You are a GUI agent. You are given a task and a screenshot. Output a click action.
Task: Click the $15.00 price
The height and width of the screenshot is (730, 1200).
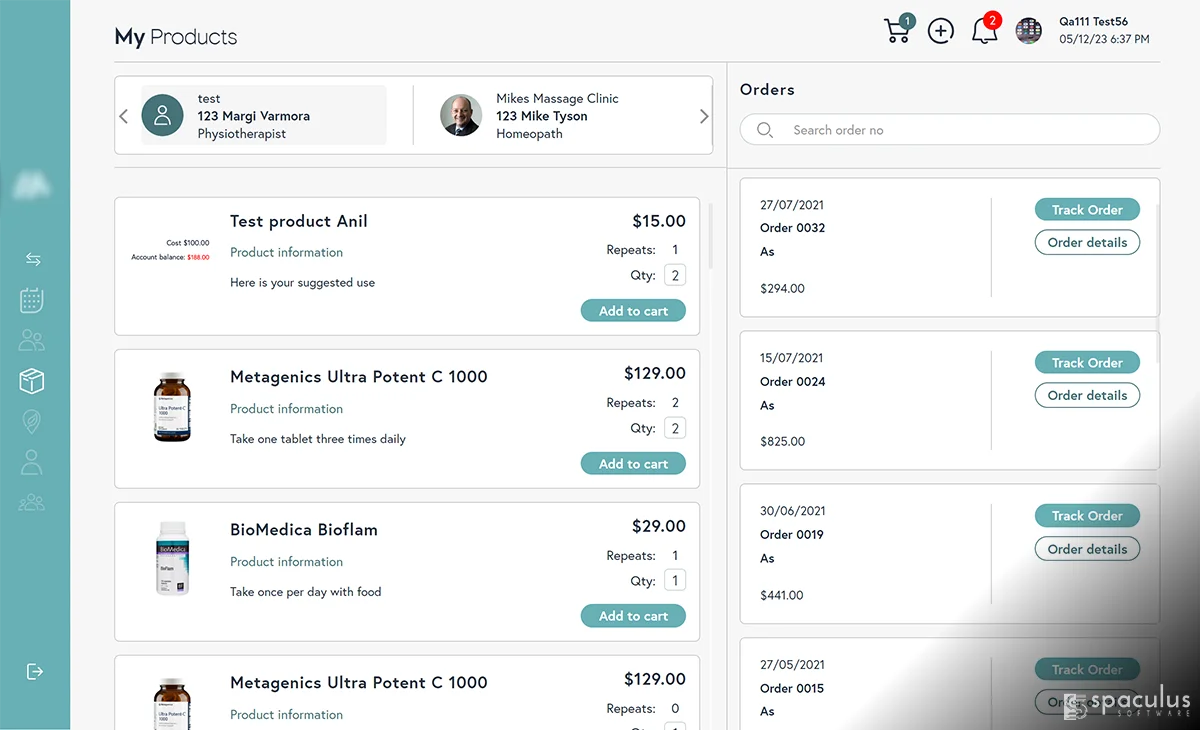coord(659,221)
